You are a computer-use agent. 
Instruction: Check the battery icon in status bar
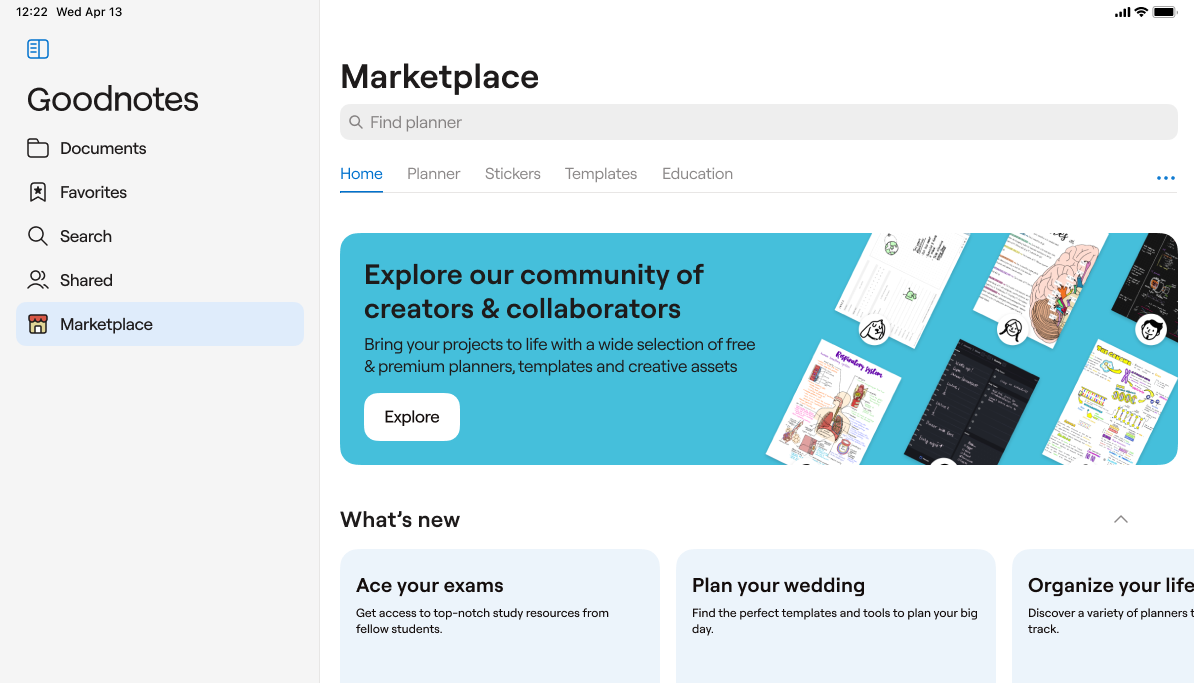coord(1164,12)
